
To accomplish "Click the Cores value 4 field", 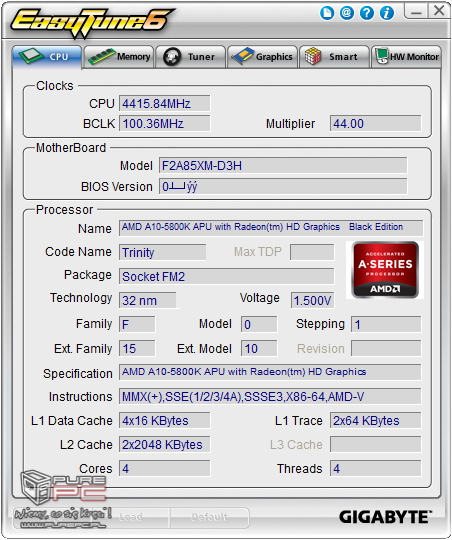I will pyautogui.click(x=164, y=468).
